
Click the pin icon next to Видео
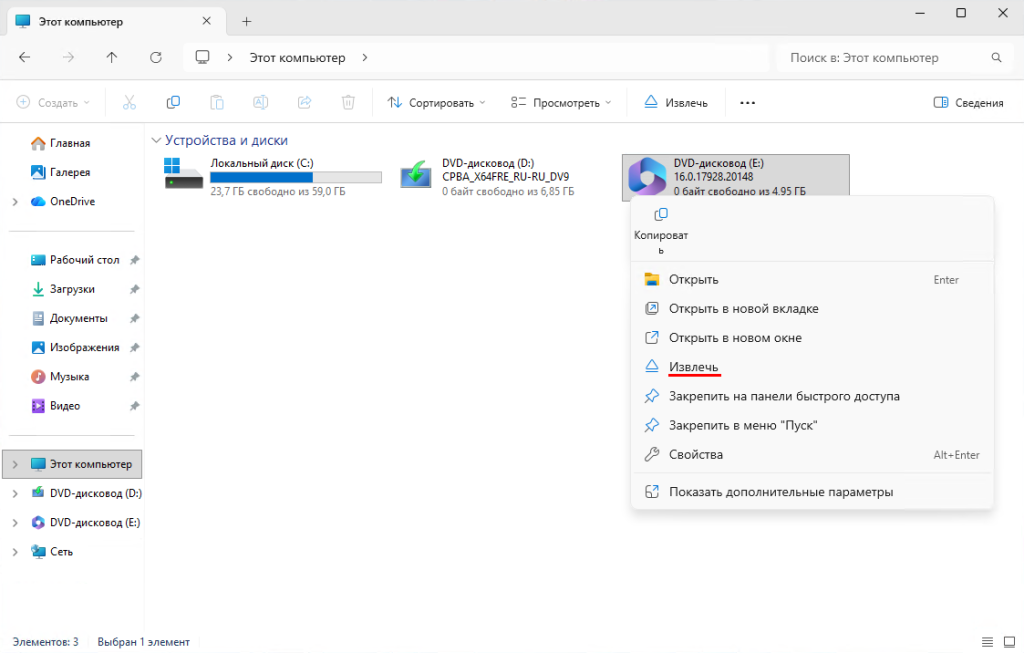point(135,406)
